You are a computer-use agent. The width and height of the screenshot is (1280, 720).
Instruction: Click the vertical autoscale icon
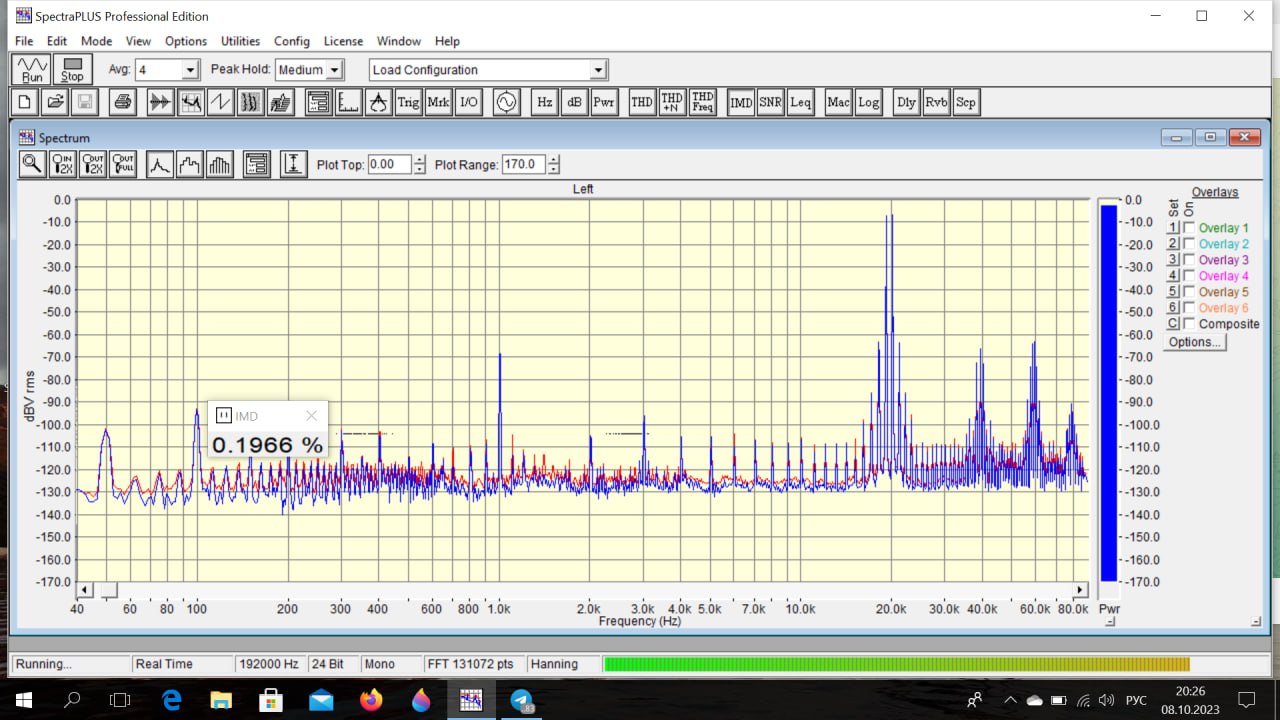(293, 164)
